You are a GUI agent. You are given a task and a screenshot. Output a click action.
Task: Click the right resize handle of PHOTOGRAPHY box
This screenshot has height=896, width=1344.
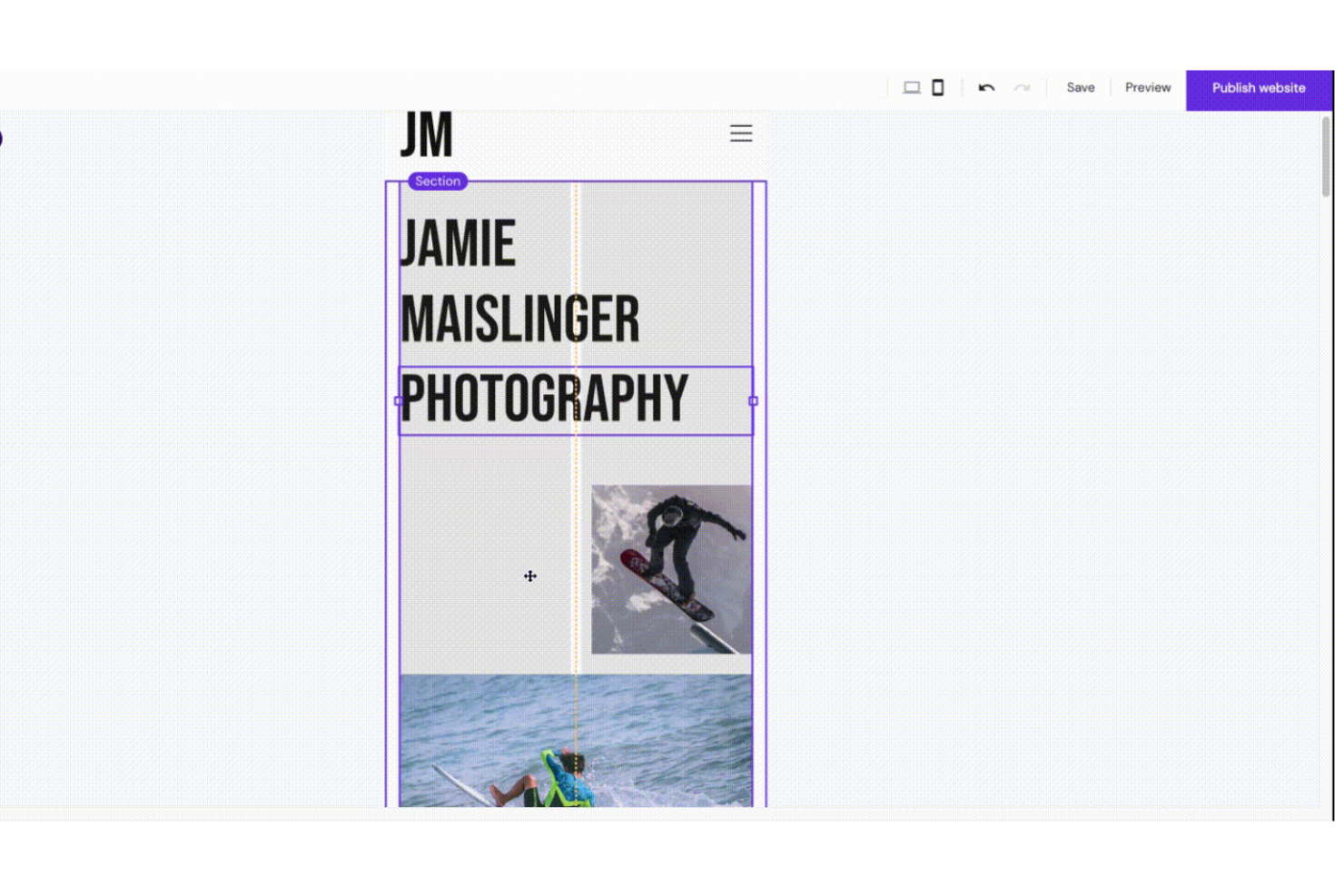pyautogui.click(x=753, y=400)
